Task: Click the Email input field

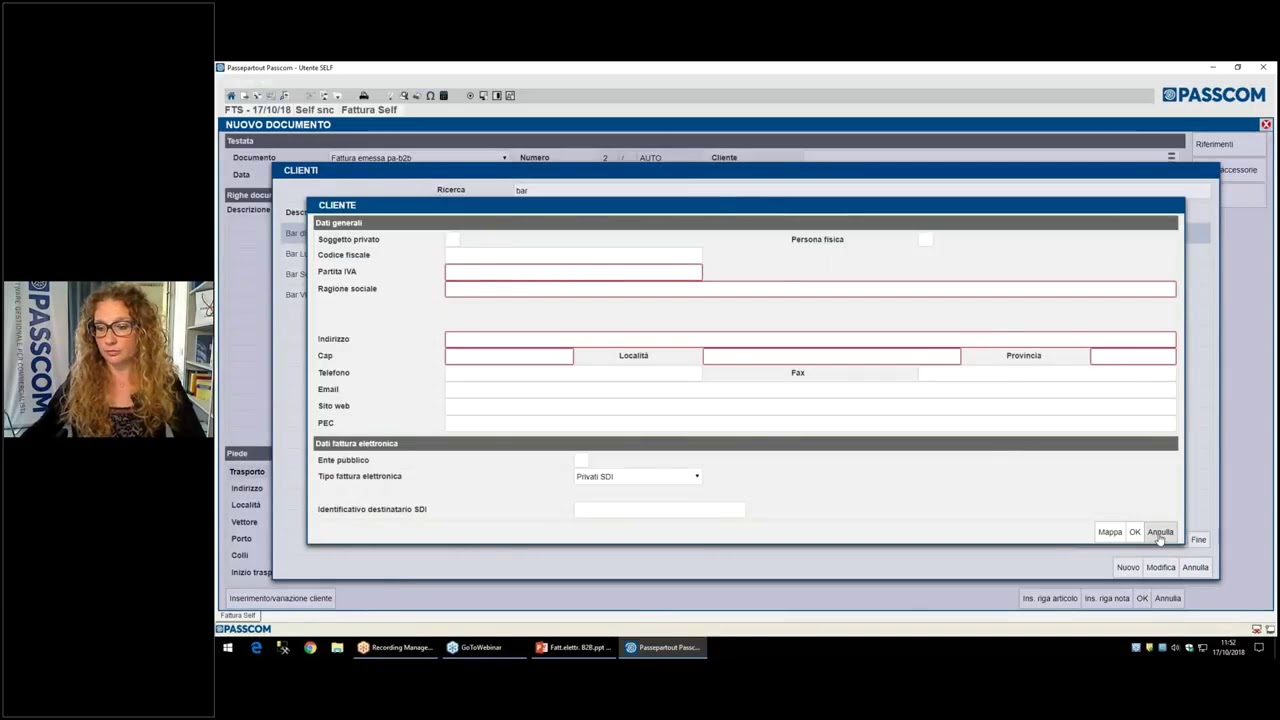Action: 811,390
